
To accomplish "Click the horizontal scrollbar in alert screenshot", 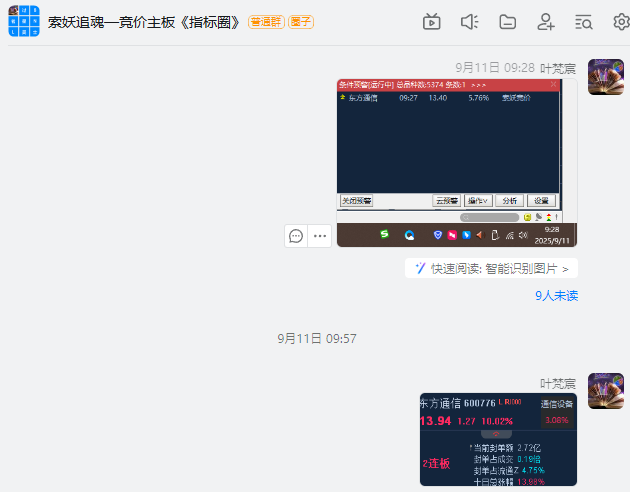I will tap(489, 217).
